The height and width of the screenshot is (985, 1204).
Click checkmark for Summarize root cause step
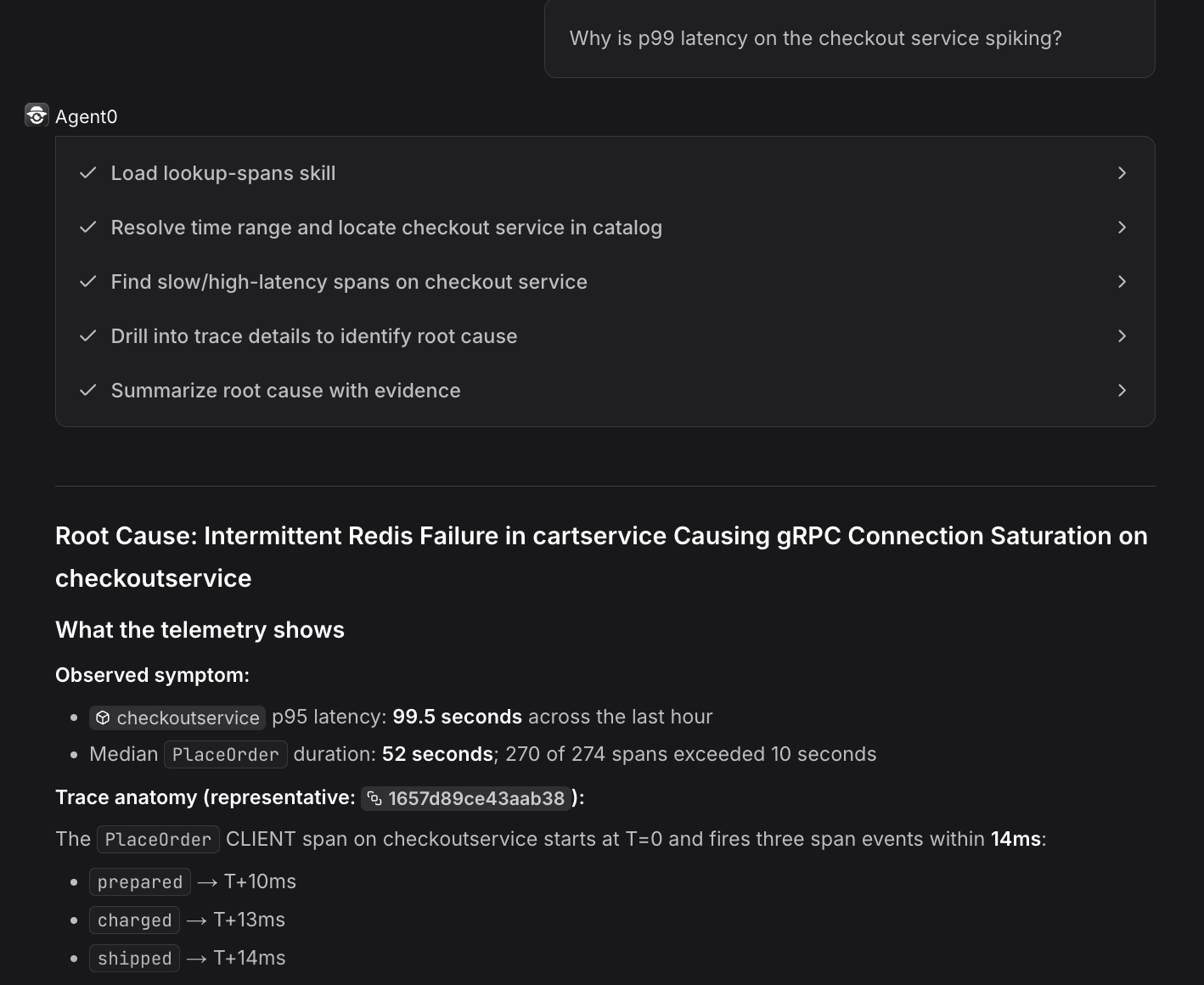(x=87, y=391)
